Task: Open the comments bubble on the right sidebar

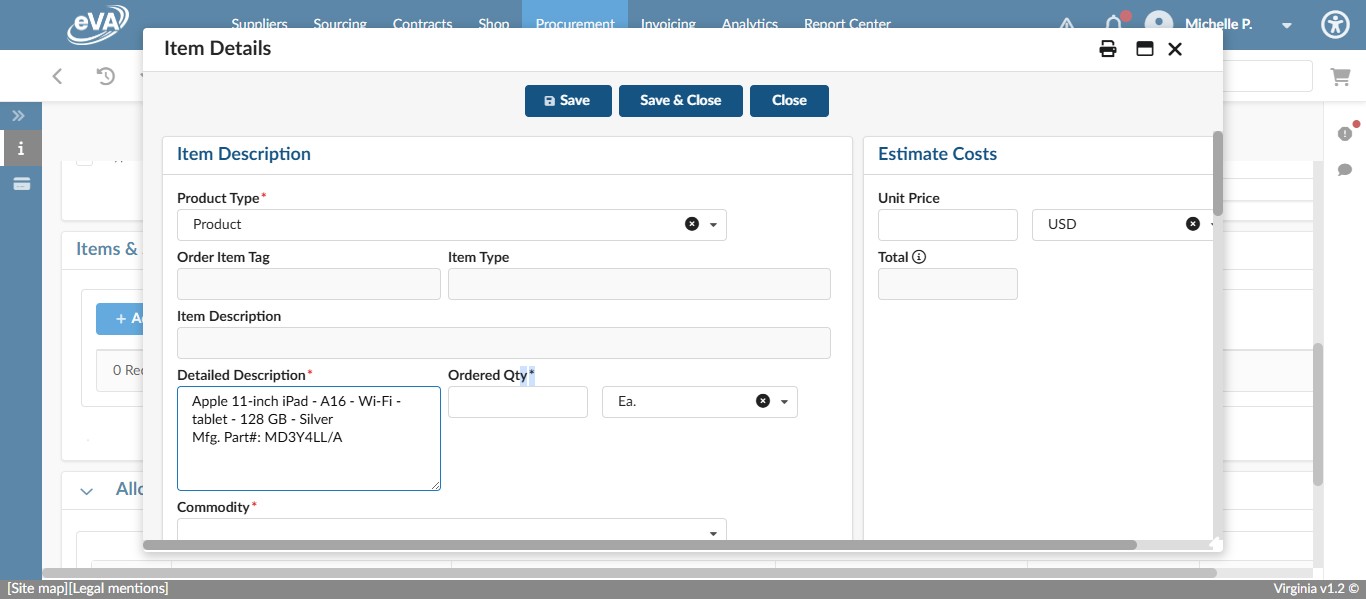Action: [x=1346, y=169]
